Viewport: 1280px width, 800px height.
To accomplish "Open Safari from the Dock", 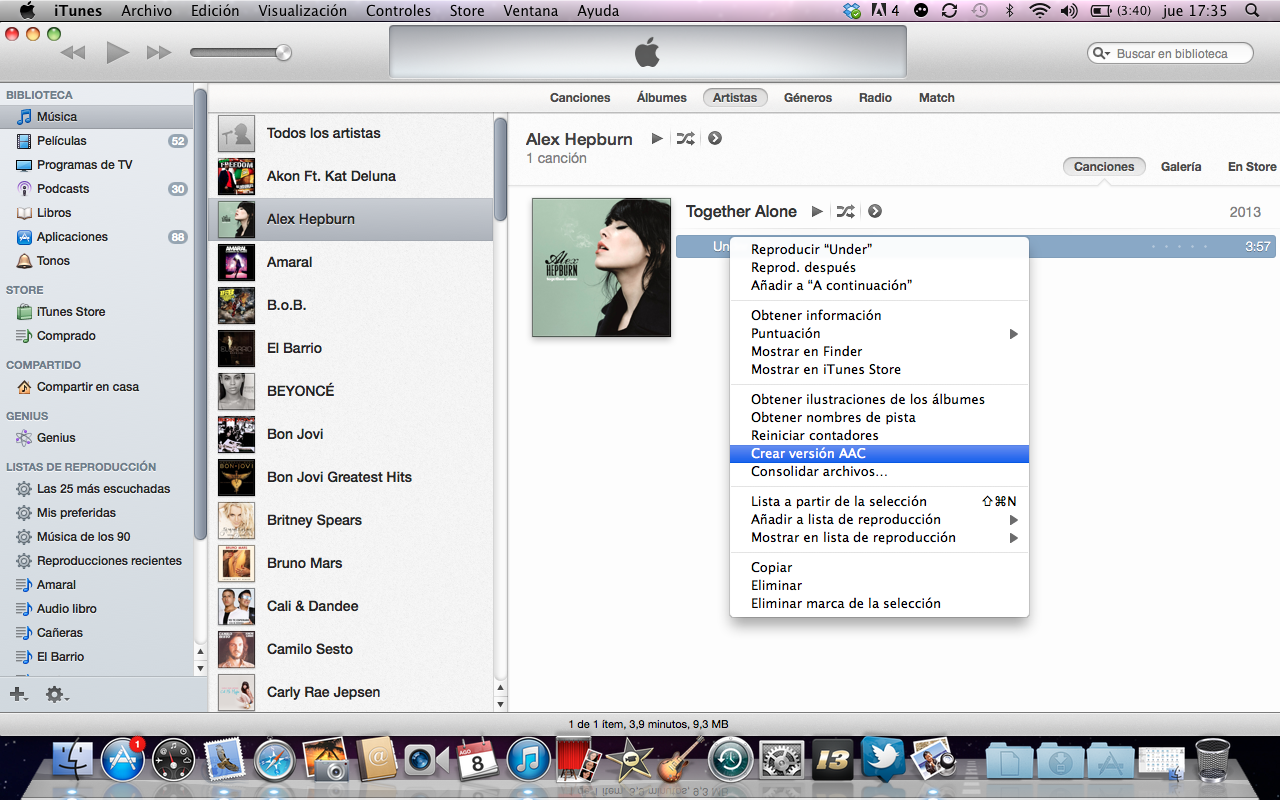I will [276, 760].
